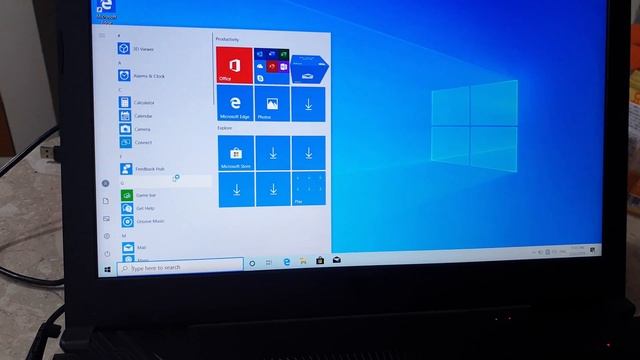Click the 'Type here to search' box
Image resolution: width=640 pixels, height=360 pixels.
[x=180, y=267]
